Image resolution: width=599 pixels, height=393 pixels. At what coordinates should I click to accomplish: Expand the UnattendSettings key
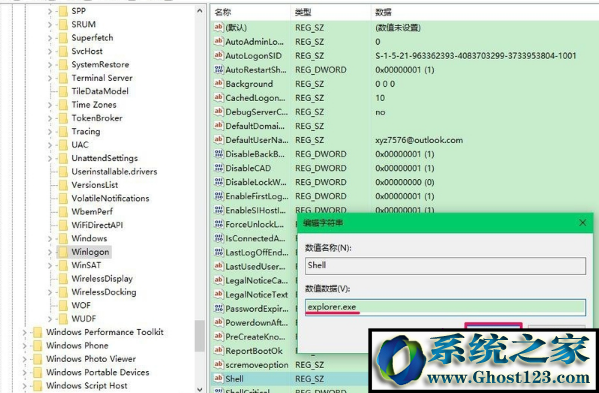50,158
